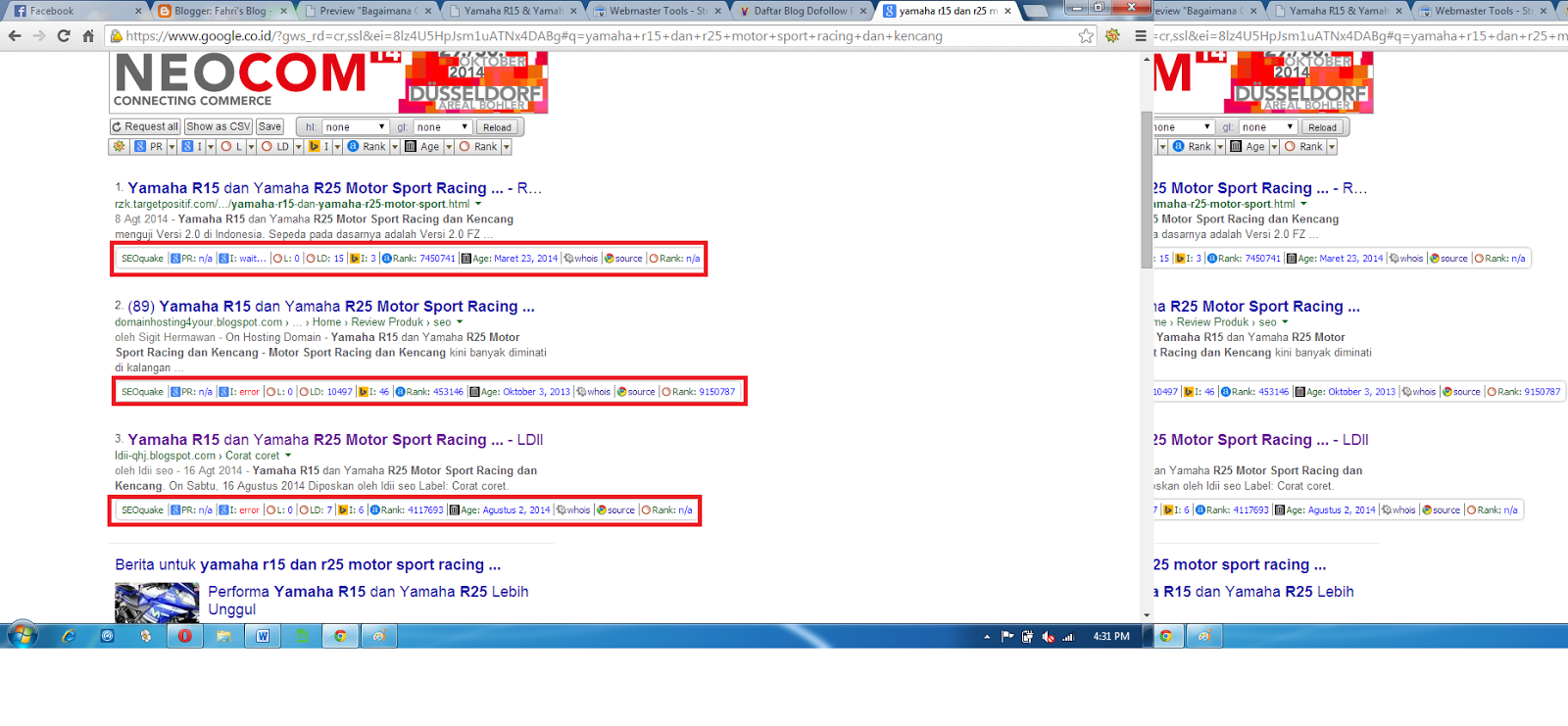Screen dimensions: 1568x726
Task: Open Chrome's hamburger menu
Action: [1140, 35]
